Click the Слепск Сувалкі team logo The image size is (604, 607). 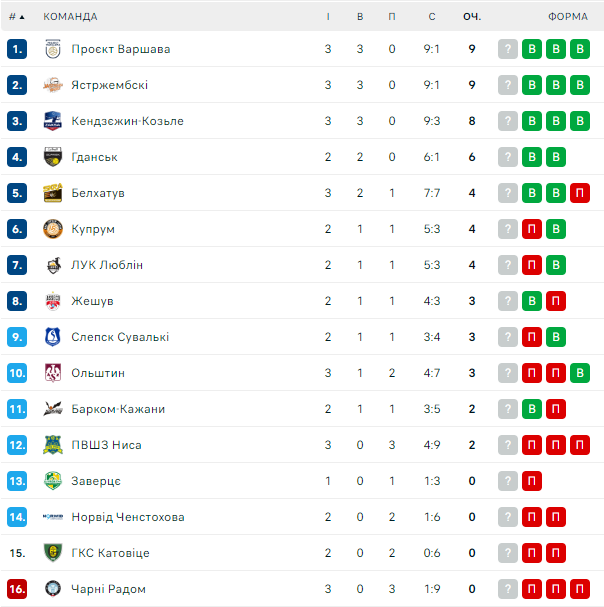(x=53, y=337)
